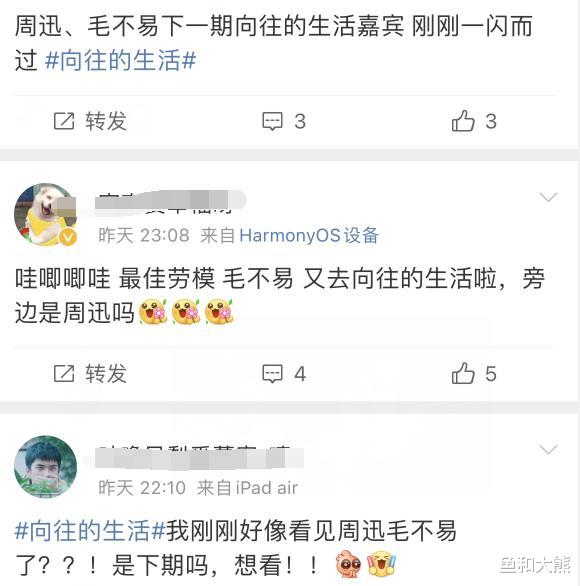Expand options chevron for the HarmonyOS post

point(548,197)
